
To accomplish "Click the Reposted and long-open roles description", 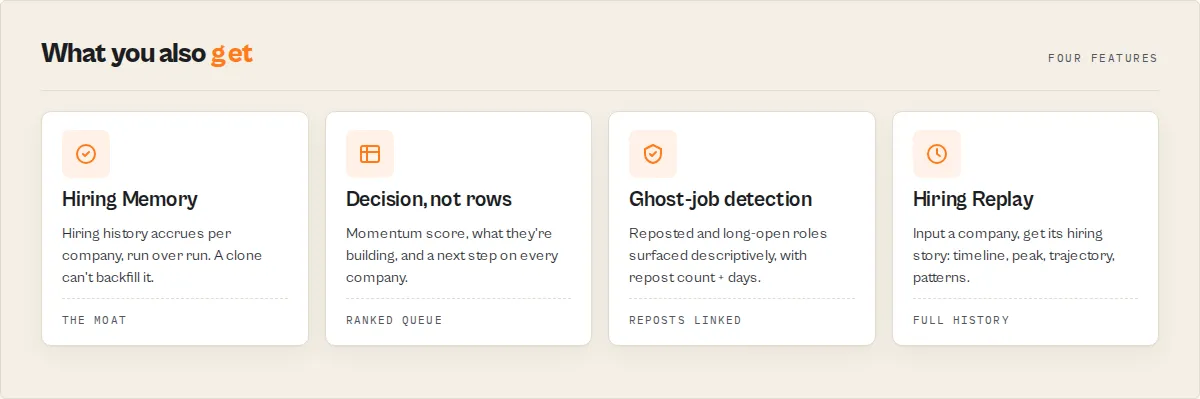I will click(728, 255).
